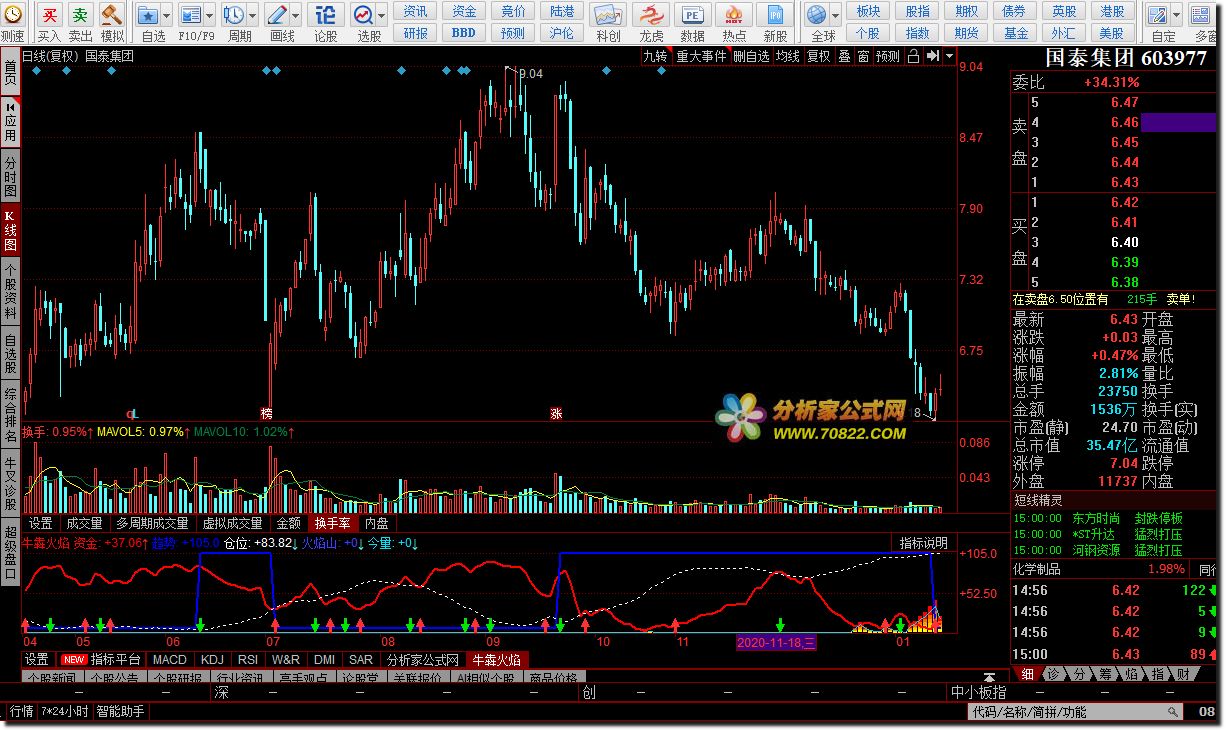Click the 榜 marker on the K-line chart
Viewport: 1226px width, 730px height.
point(266,412)
